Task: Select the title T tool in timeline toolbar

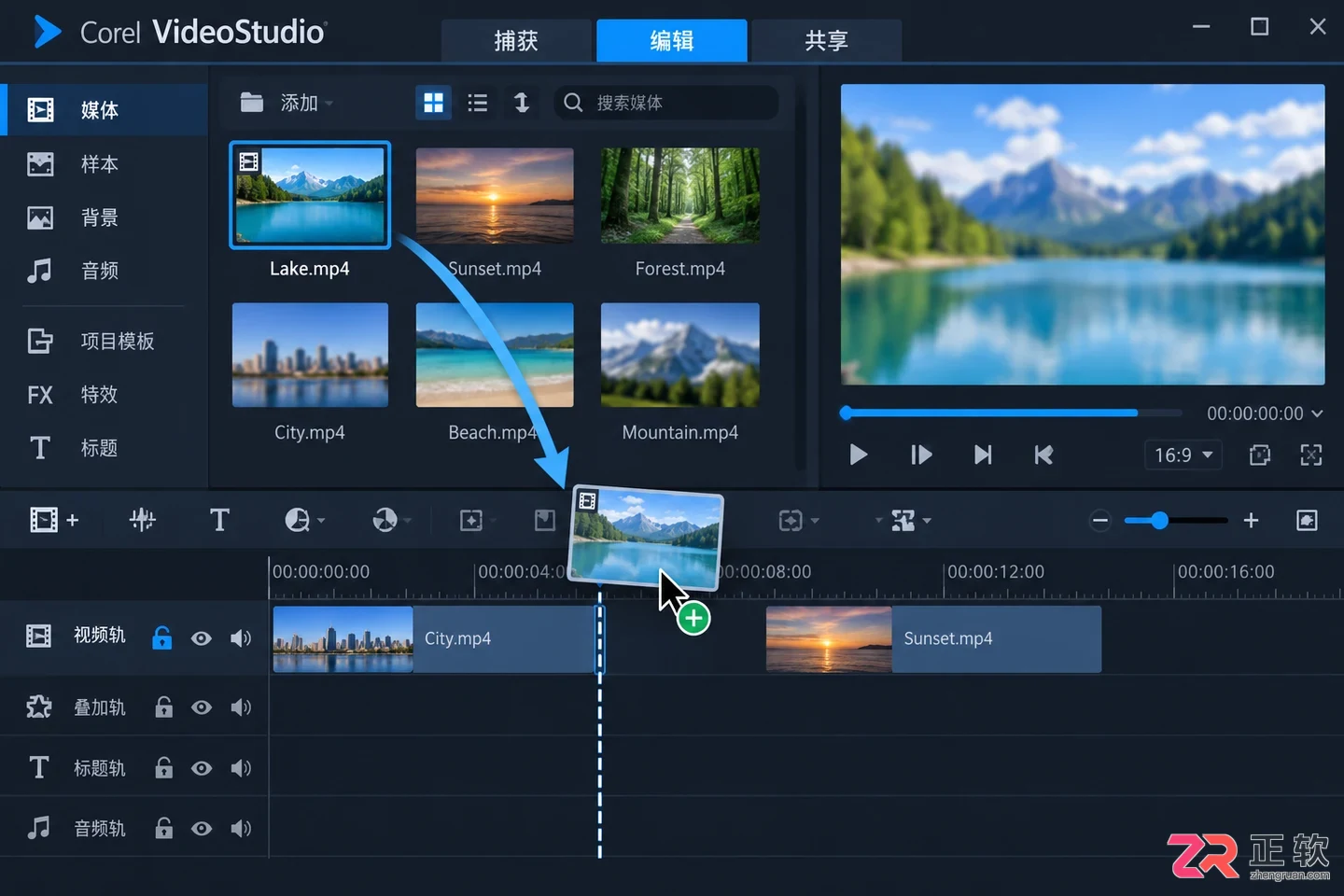Action: [219, 520]
